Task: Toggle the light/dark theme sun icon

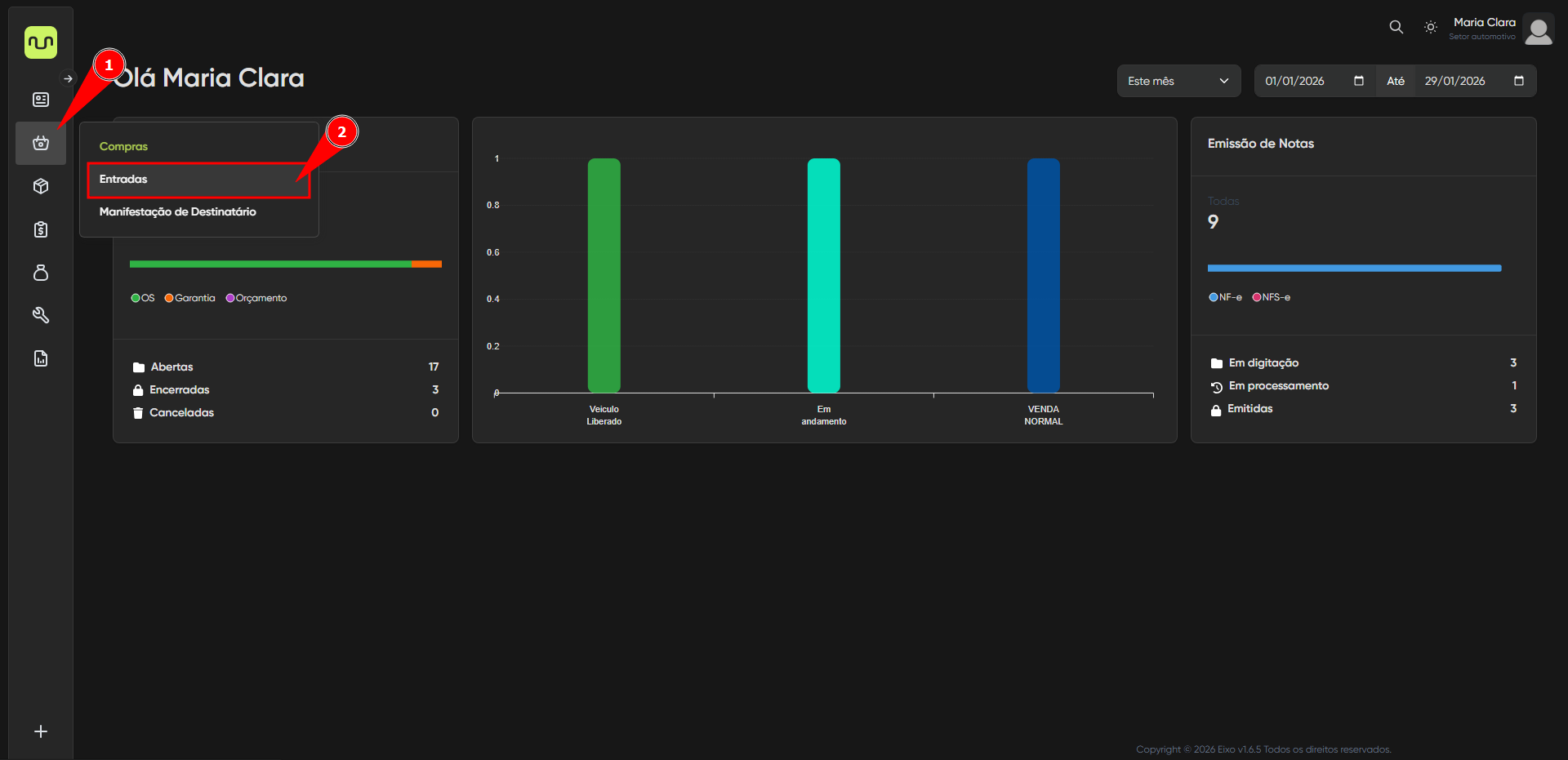Action: (1430, 27)
